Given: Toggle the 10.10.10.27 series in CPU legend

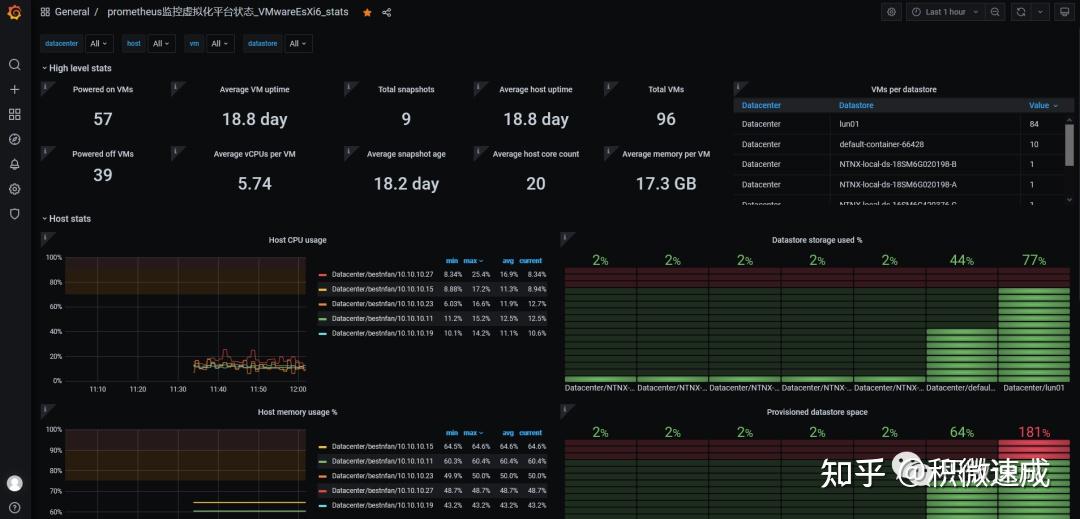Looking at the screenshot, I should (x=375, y=274).
